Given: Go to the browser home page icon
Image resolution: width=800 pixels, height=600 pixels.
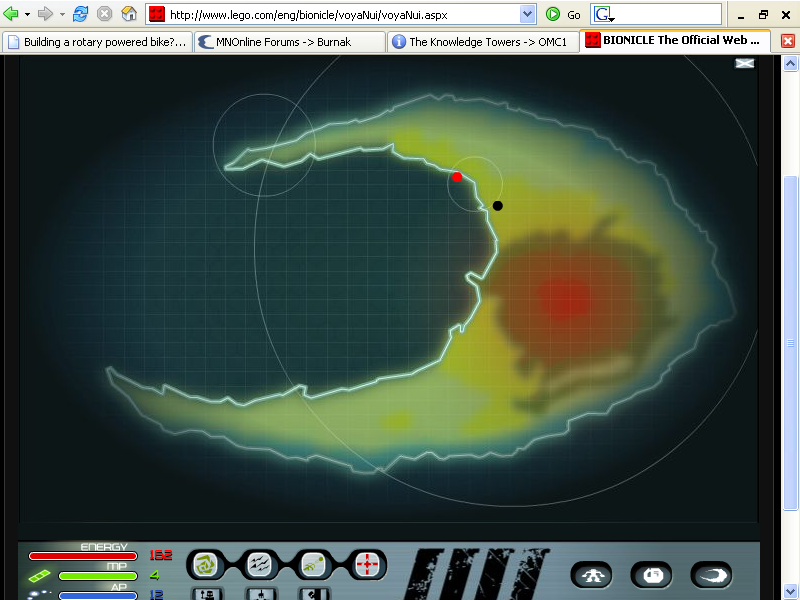Looking at the screenshot, I should coord(129,14).
